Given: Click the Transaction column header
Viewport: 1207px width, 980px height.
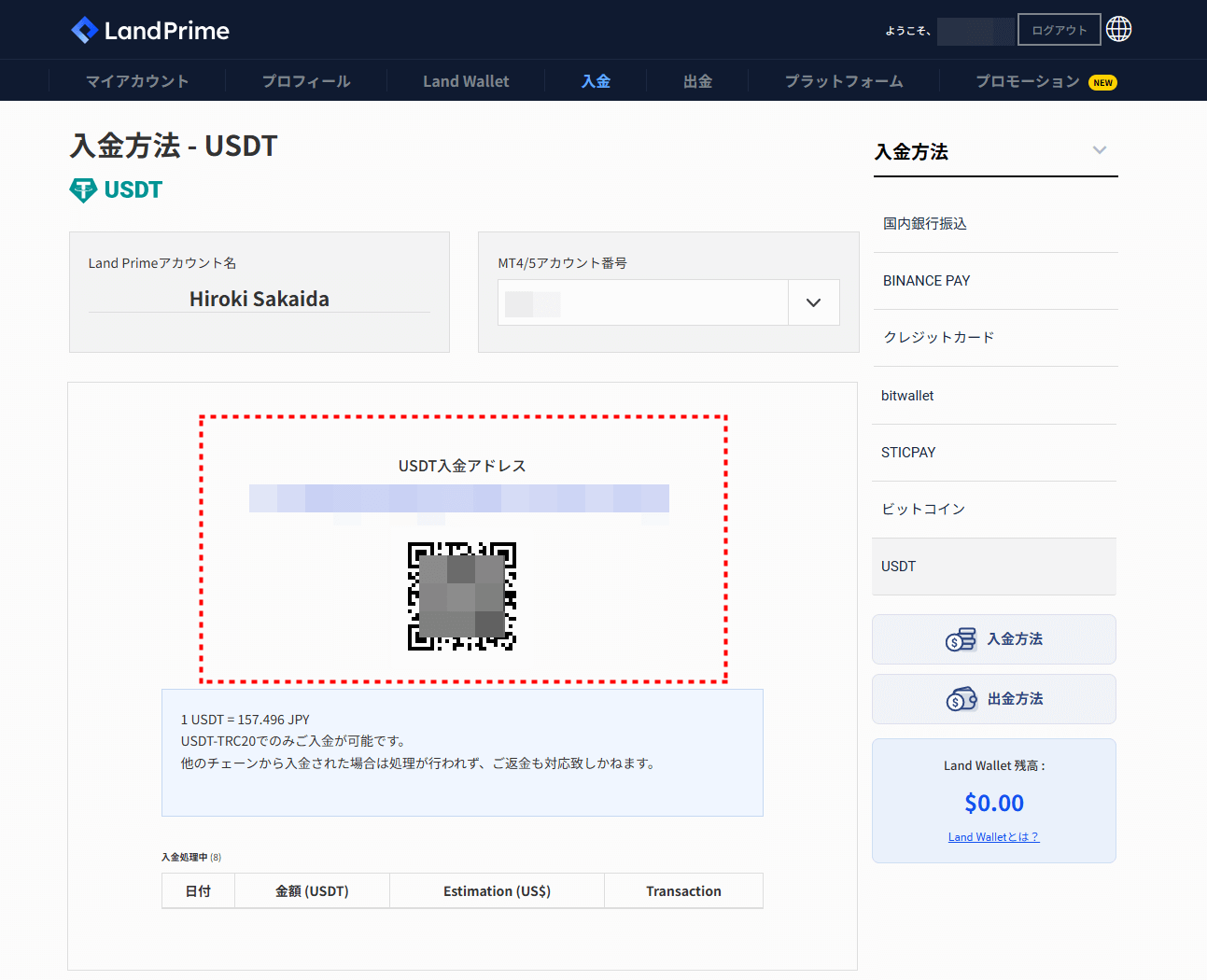Looking at the screenshot, I should click(683, 891).
